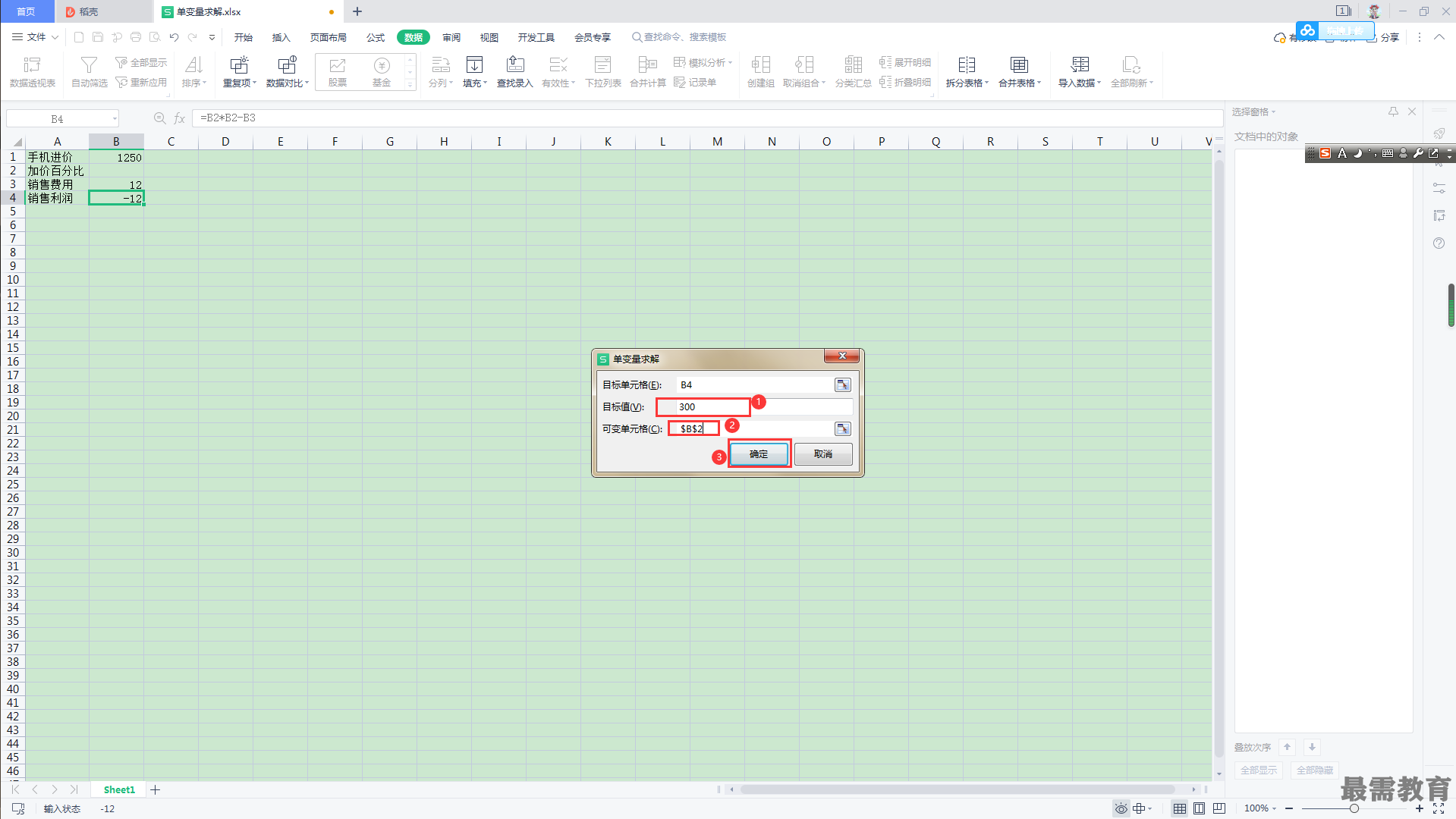Cancel goal seek with 取消 button
The width and height of the screenshot is (1456, 819).
[x=823, y=453]
